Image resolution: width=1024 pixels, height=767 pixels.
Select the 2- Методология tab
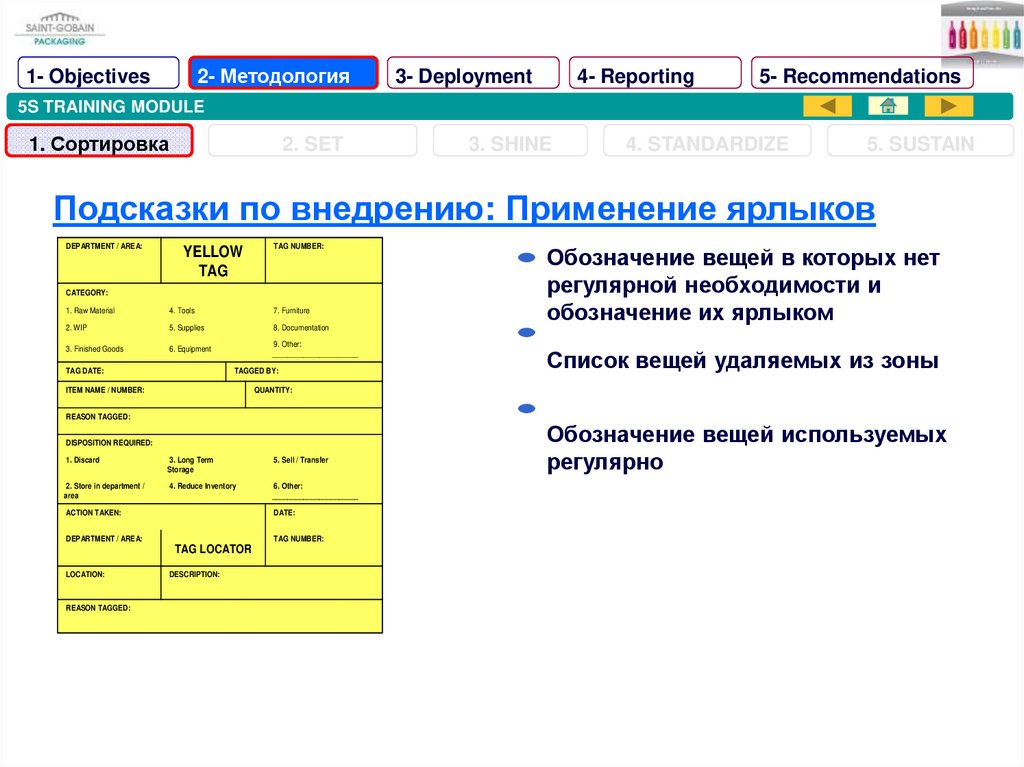[283, 75]
